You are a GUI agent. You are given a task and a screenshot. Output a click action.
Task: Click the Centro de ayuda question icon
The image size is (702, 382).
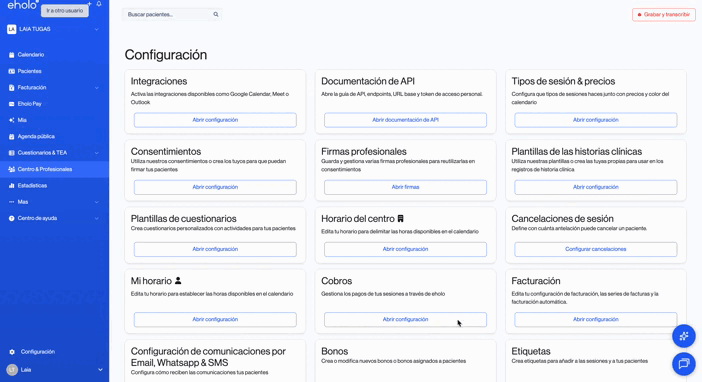(12, 218)
